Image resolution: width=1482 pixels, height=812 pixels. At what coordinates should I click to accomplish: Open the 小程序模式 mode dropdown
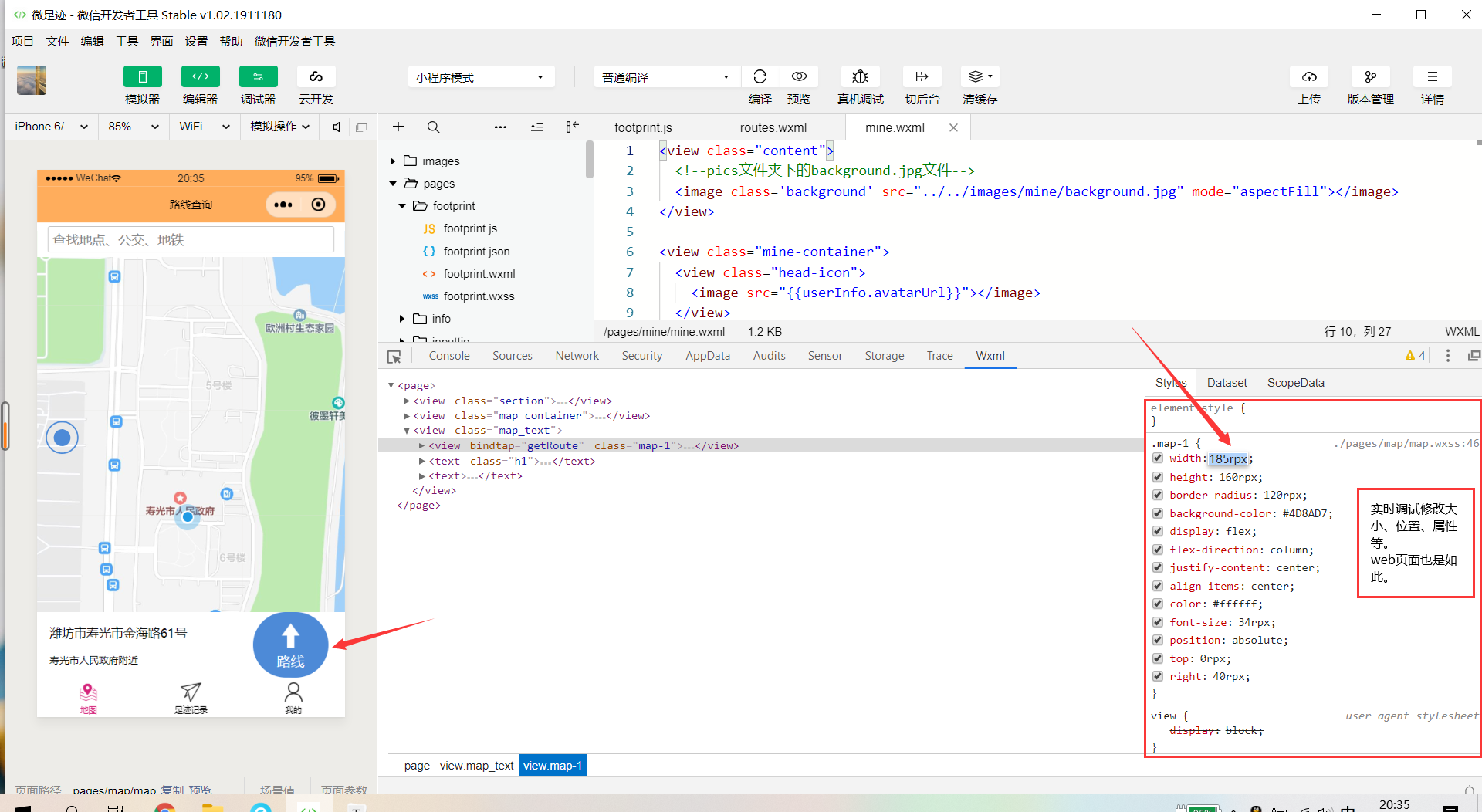480,77
